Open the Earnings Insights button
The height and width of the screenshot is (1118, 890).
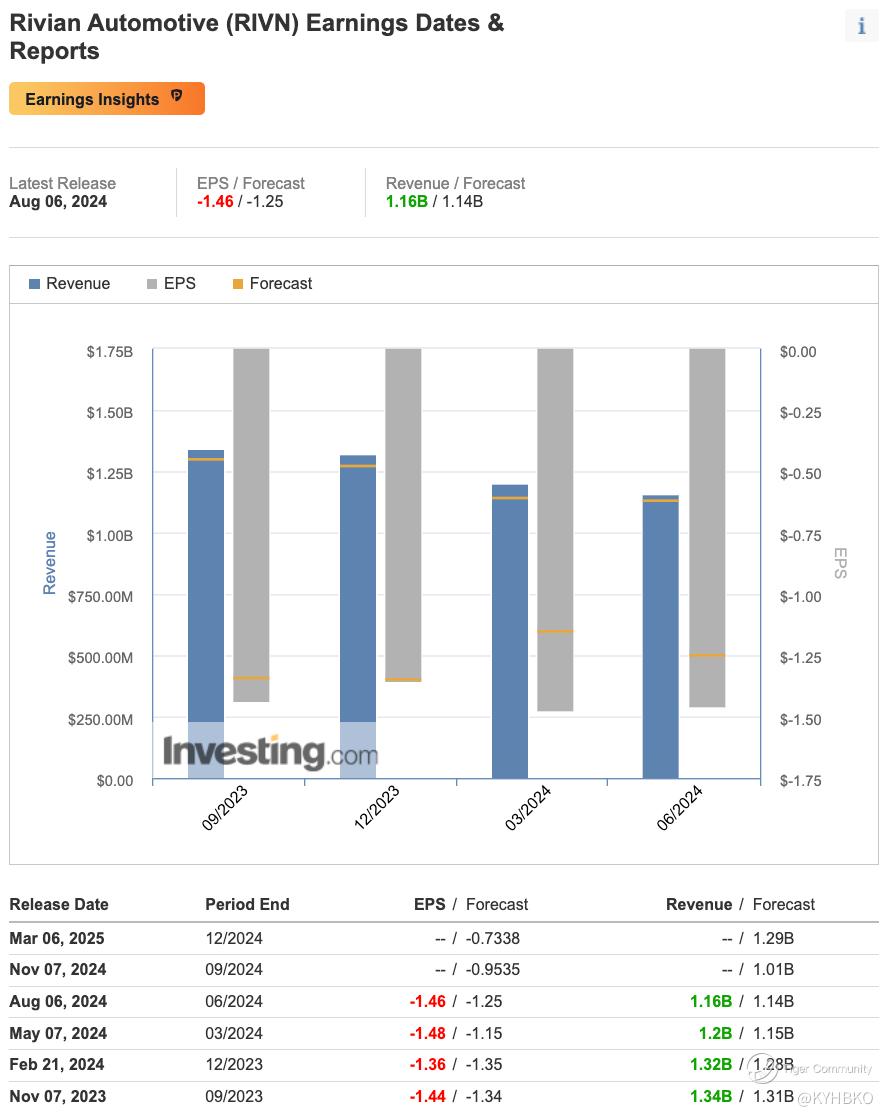[107, 98]
